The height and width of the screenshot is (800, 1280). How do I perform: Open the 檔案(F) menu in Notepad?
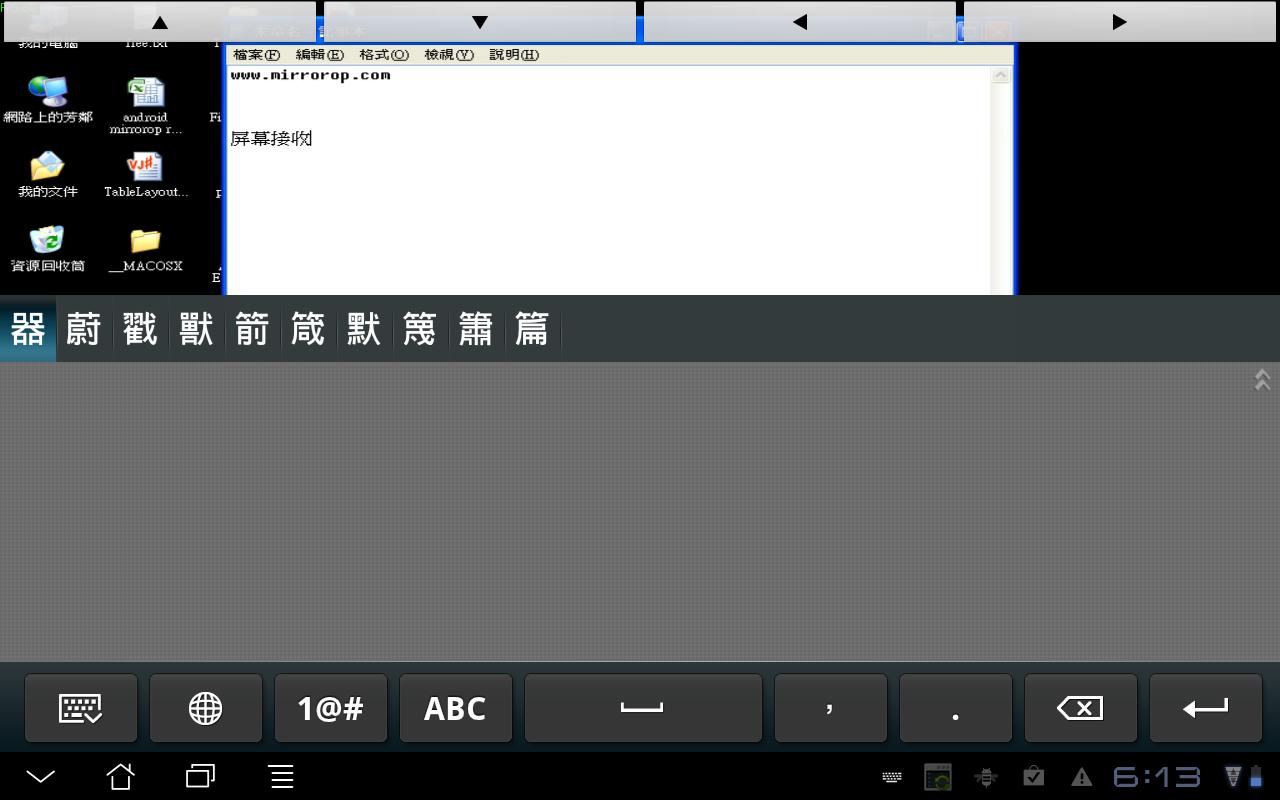(255, 55)
